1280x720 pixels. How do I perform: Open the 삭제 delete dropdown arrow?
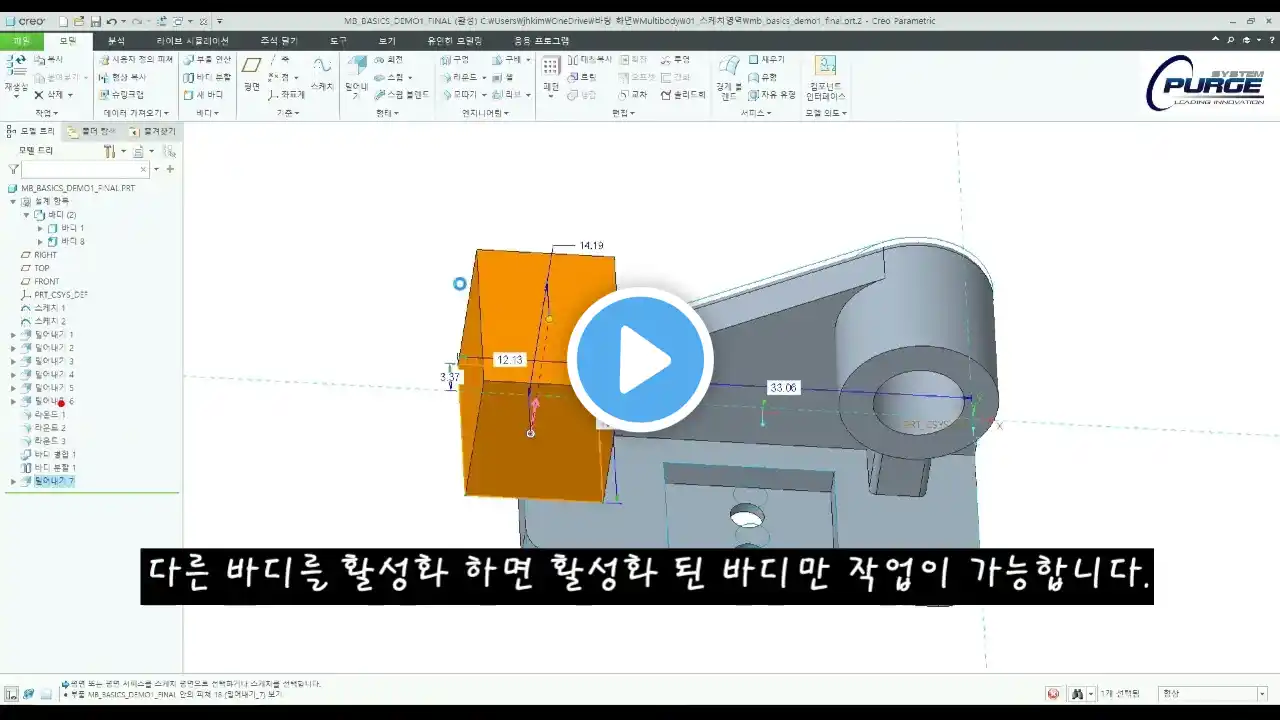(x=70, y=95)
